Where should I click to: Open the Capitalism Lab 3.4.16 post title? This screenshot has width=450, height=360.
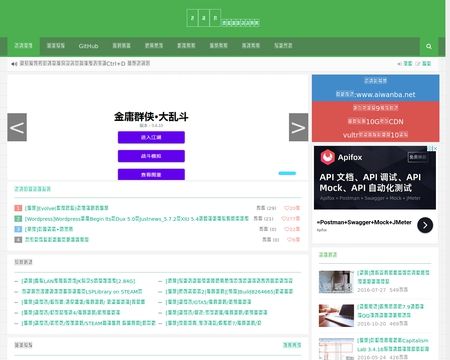pos(393,345)
